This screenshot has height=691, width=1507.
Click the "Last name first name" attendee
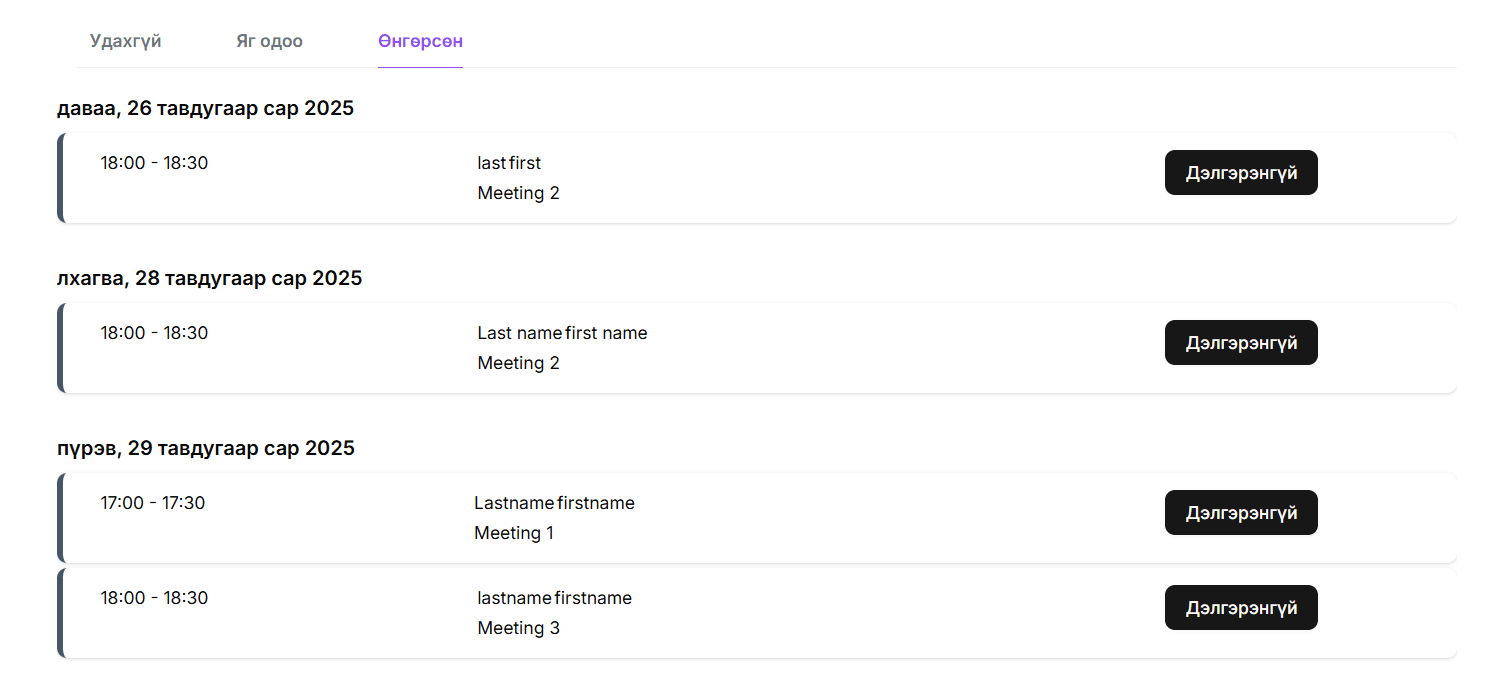(562, 333)
